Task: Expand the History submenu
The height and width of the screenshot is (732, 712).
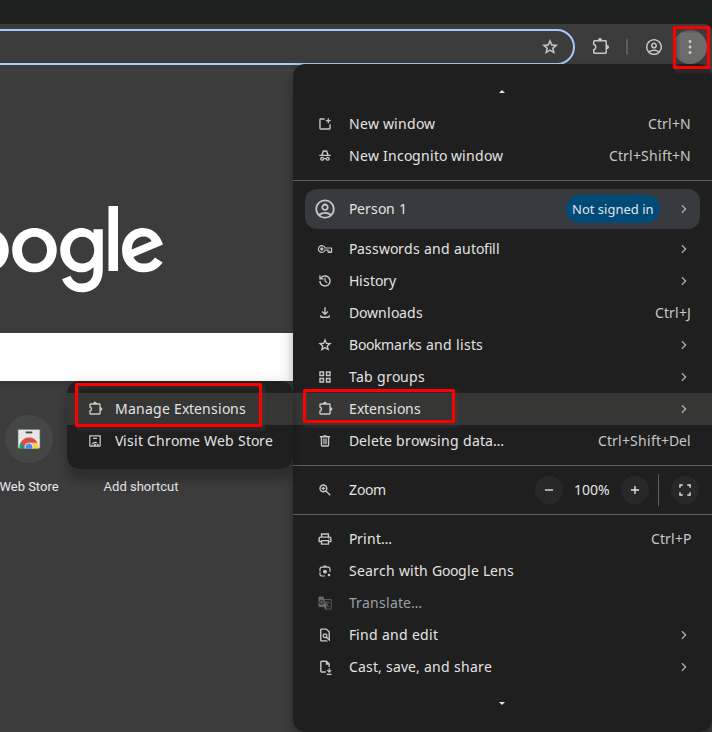Action: [x=502, y=281]
